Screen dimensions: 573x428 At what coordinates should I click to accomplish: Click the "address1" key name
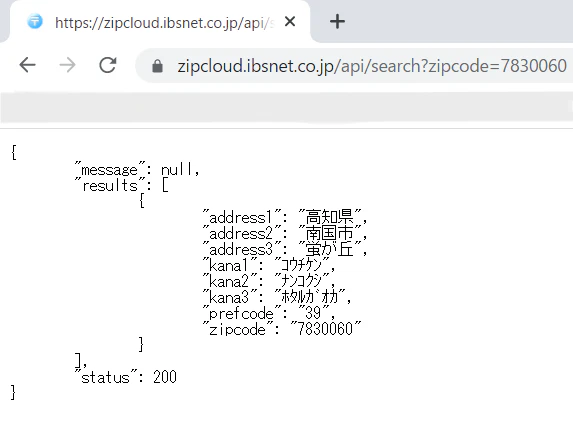242,217
